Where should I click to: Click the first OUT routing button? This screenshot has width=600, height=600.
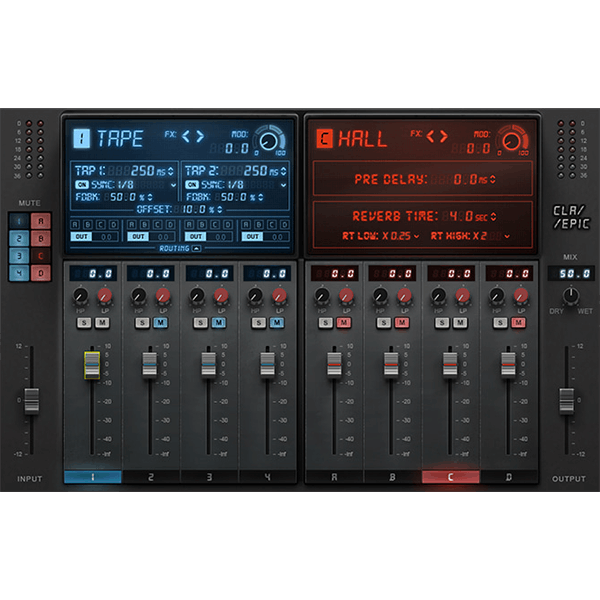(x=80, y=237)
